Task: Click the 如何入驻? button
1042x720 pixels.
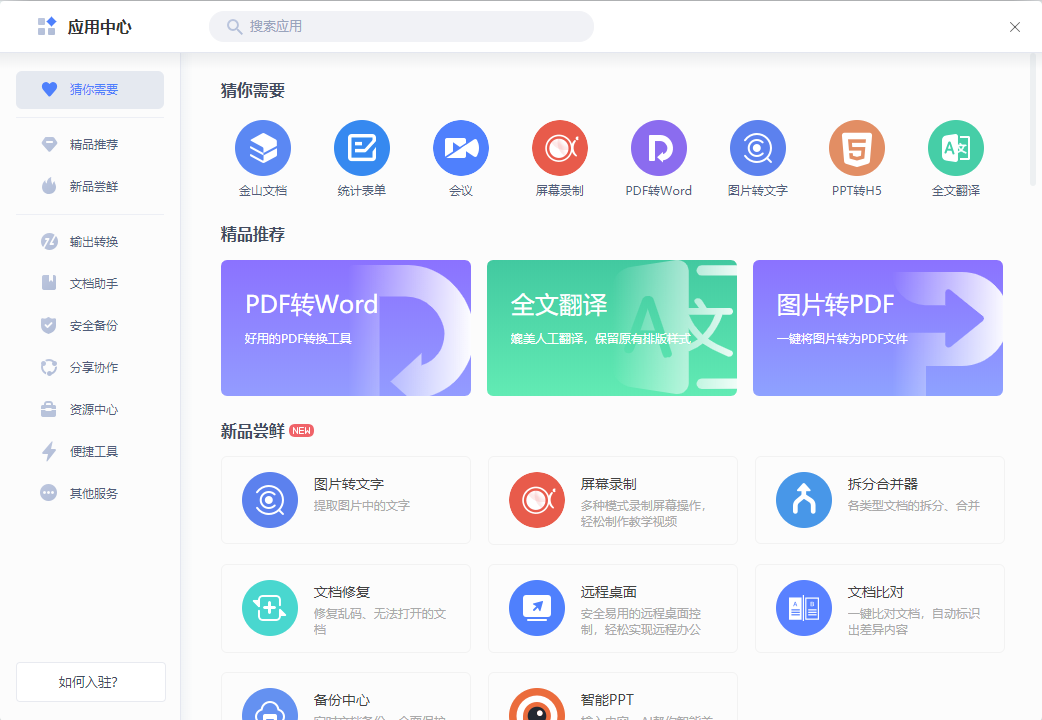Action: [x=91, y=682]
